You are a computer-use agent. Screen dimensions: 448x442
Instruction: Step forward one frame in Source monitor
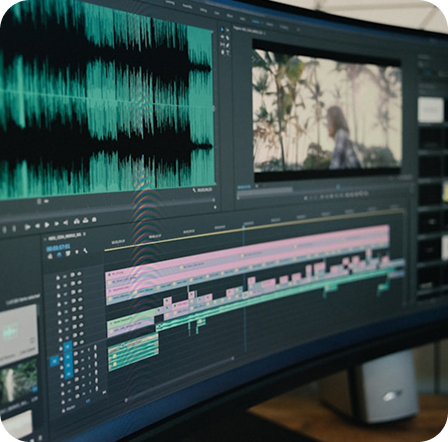tap(56, 224)
